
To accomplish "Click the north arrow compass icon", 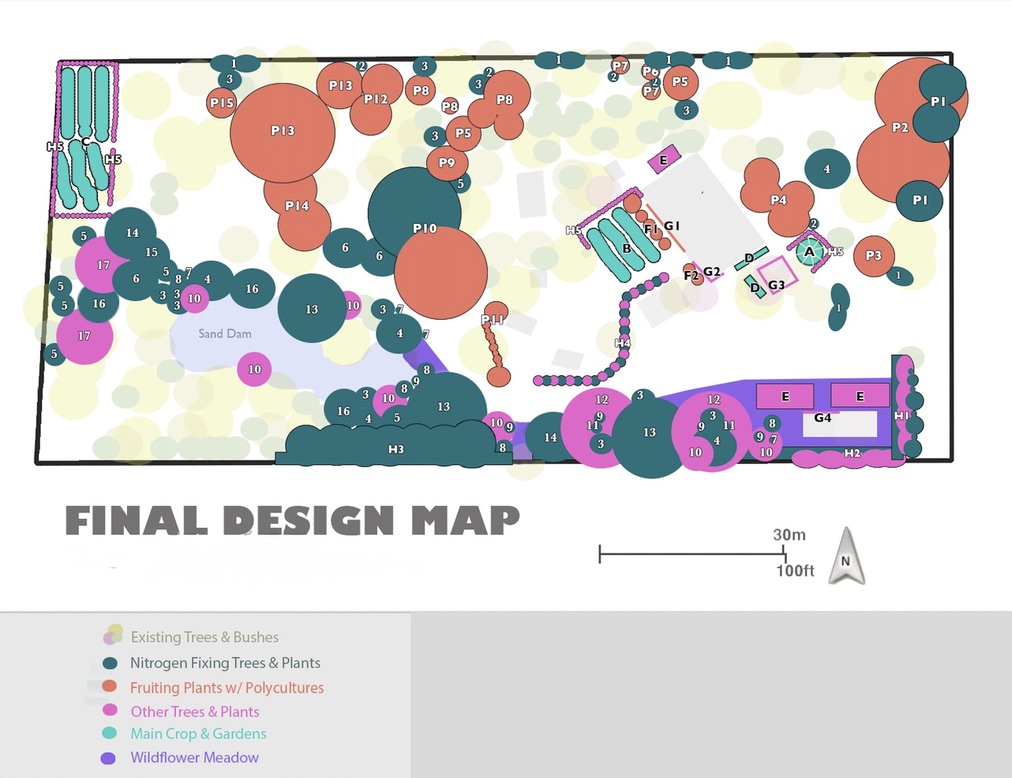I will pyautogui.click(x=846, y=555).
